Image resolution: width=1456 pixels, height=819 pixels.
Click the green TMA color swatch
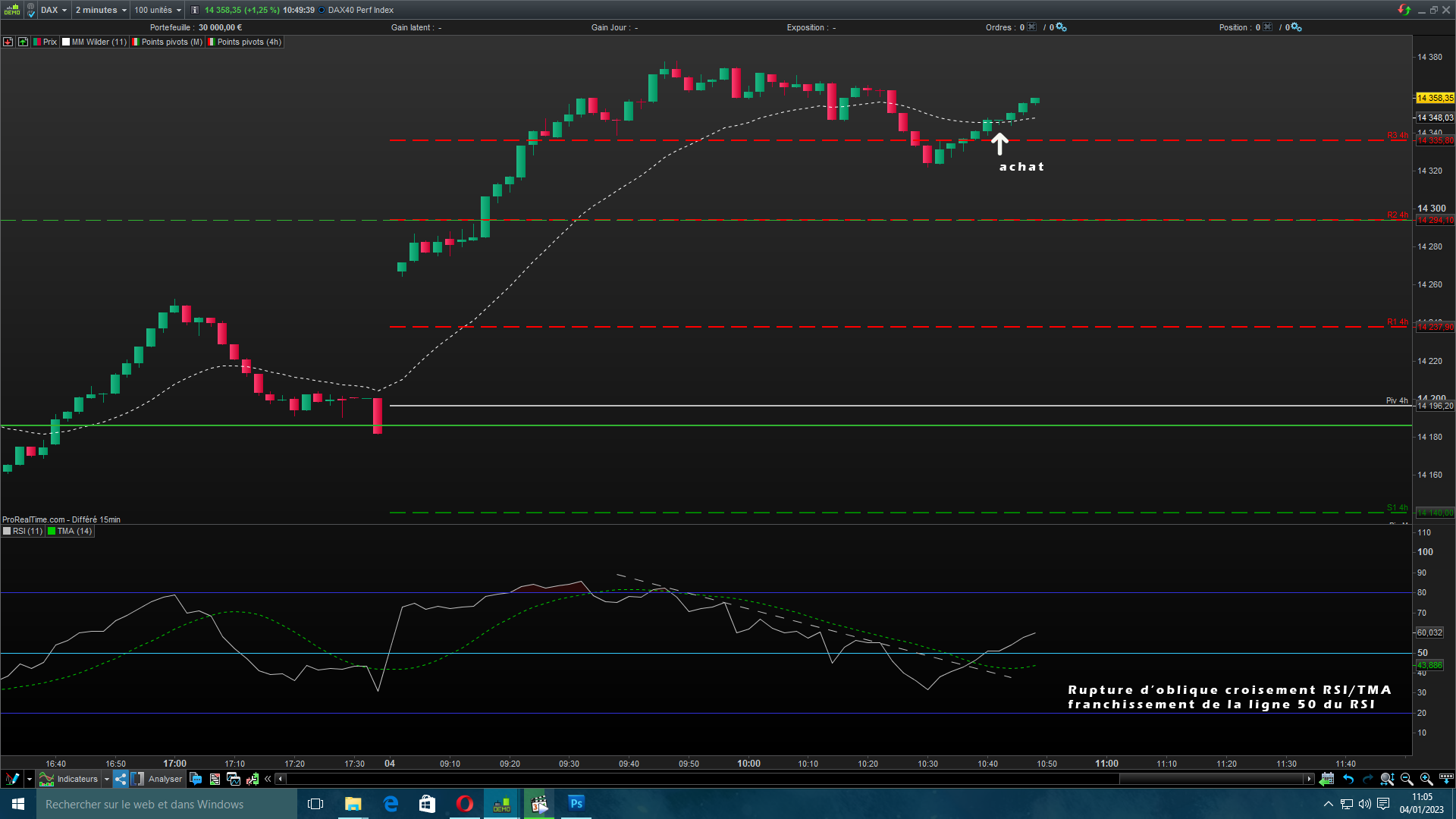(x=52, y=531)
